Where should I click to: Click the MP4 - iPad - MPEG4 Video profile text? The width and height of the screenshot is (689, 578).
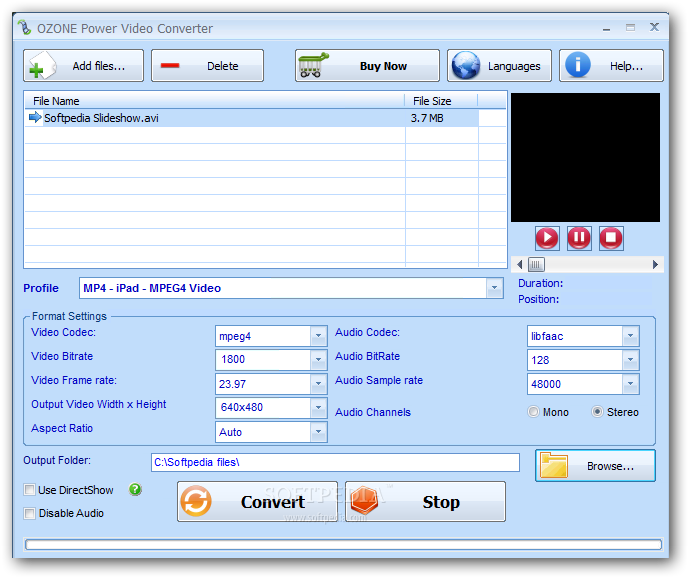click(152, 288)
